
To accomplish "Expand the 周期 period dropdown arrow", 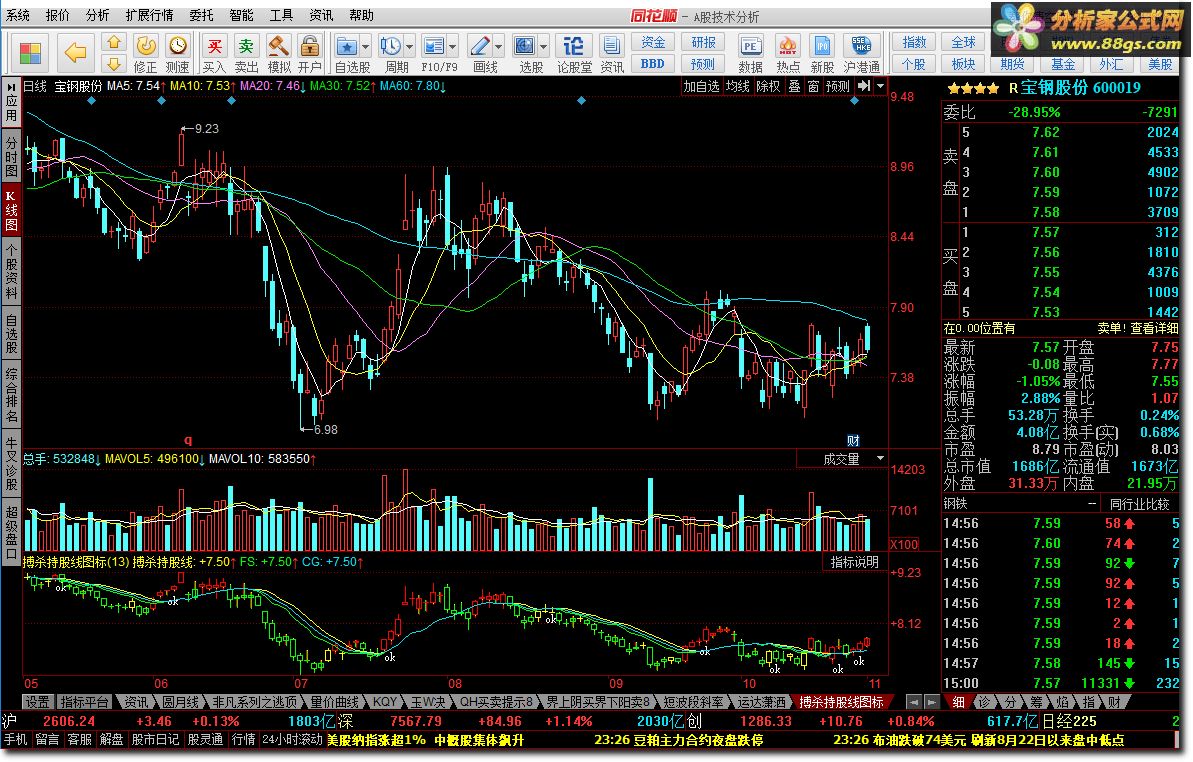I will coord(410,46).
